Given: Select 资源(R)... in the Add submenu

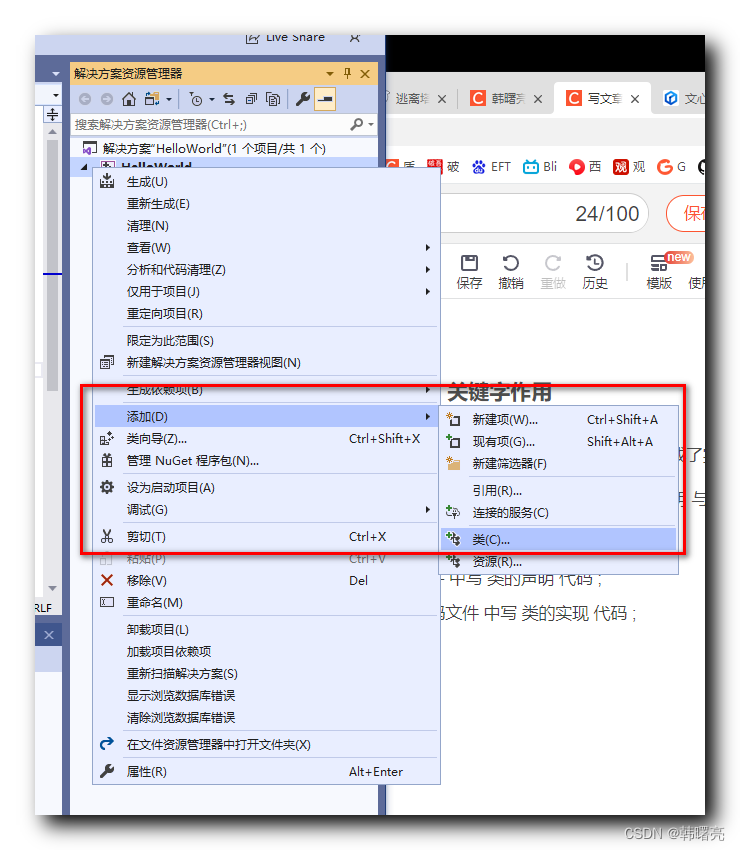Looking at the screenshot, I should [x=559, y=562].
